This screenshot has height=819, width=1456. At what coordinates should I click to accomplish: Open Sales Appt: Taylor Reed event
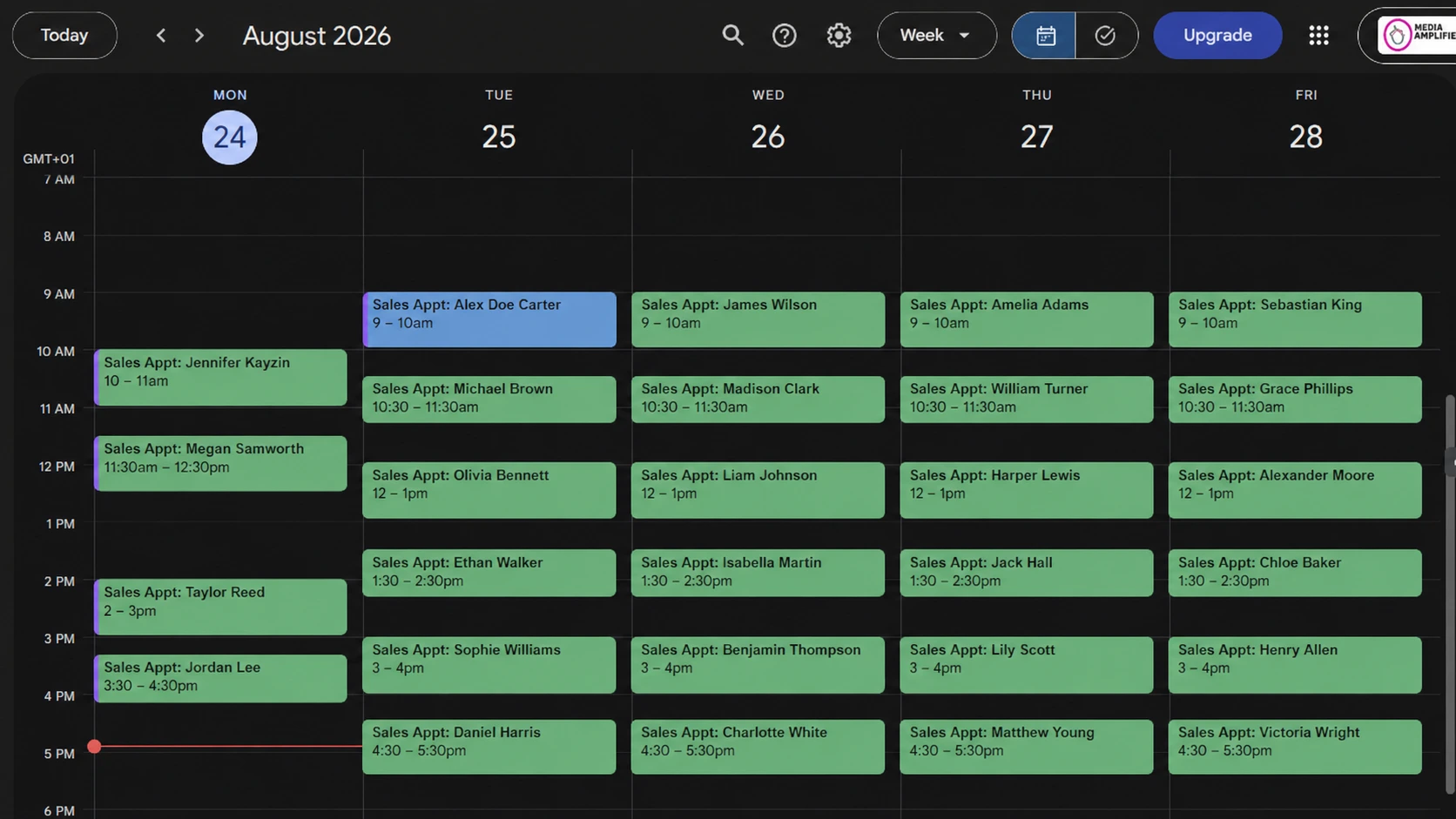coord(220,607)
